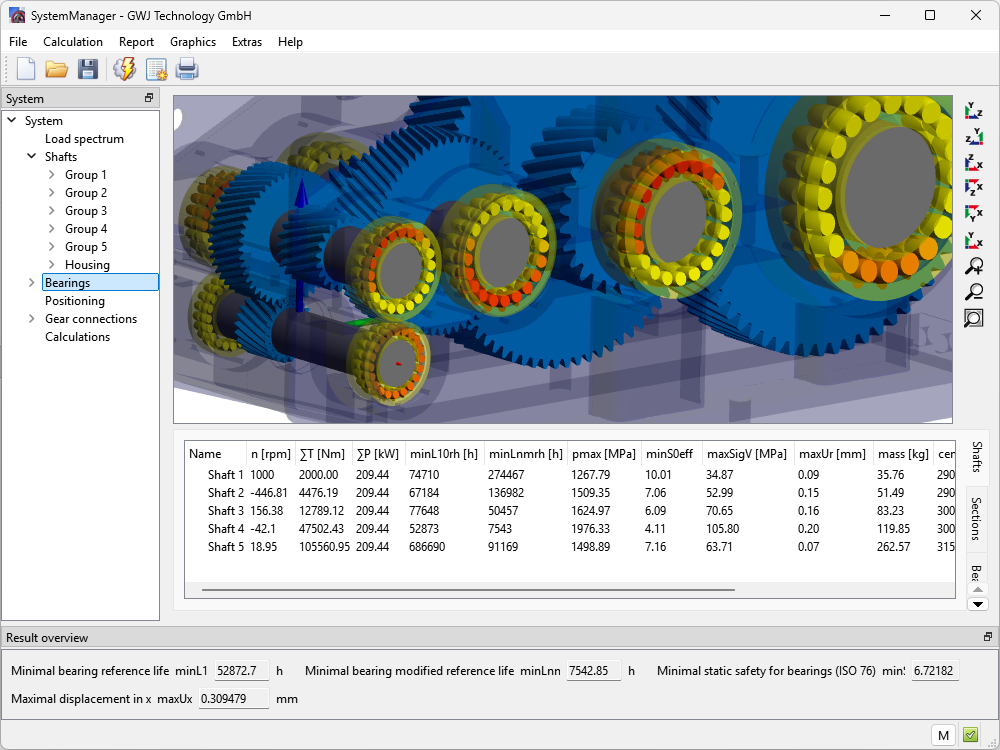The image size is (1000, 750).
Task: Expand the Bearings tree node
Action: pyautogui.click(x=32, y=283)
